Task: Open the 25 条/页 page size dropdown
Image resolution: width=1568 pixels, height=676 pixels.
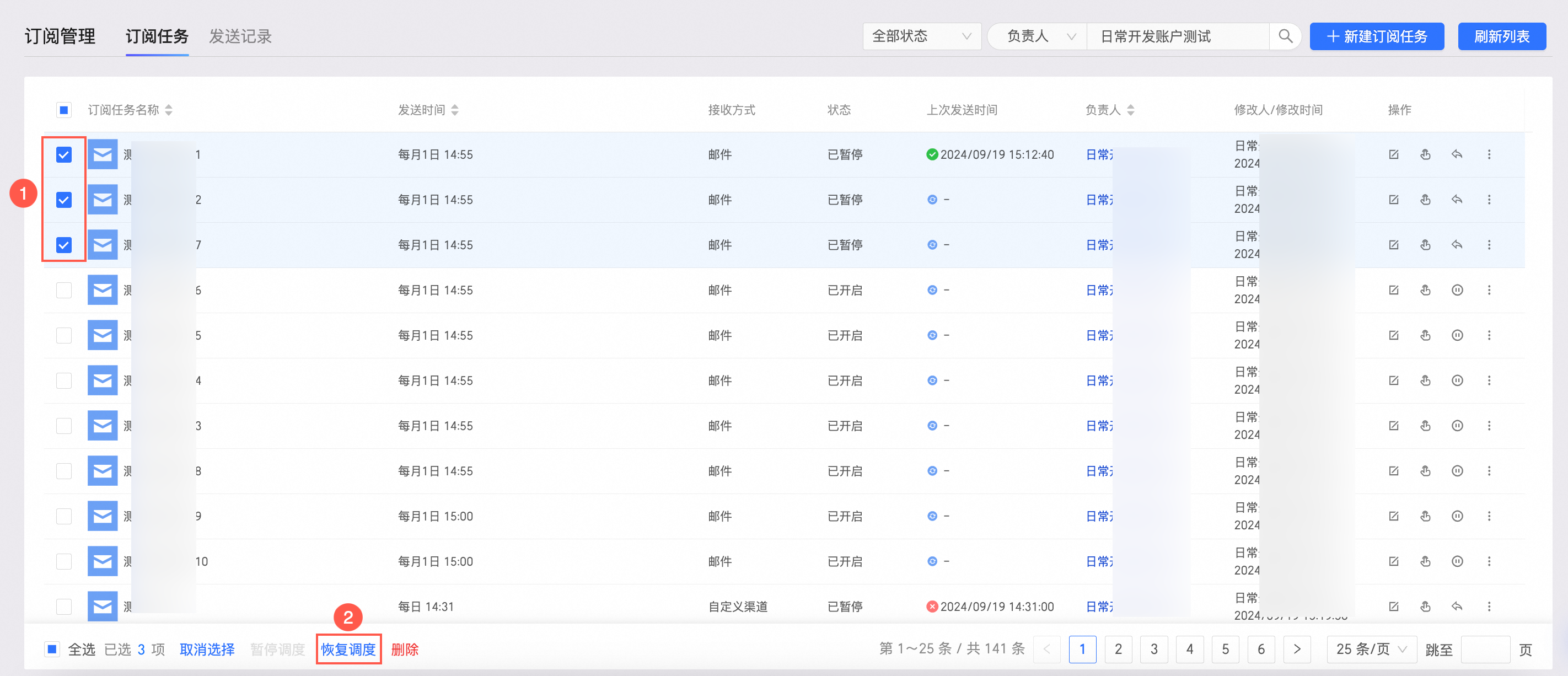Action: (1371, 649)
